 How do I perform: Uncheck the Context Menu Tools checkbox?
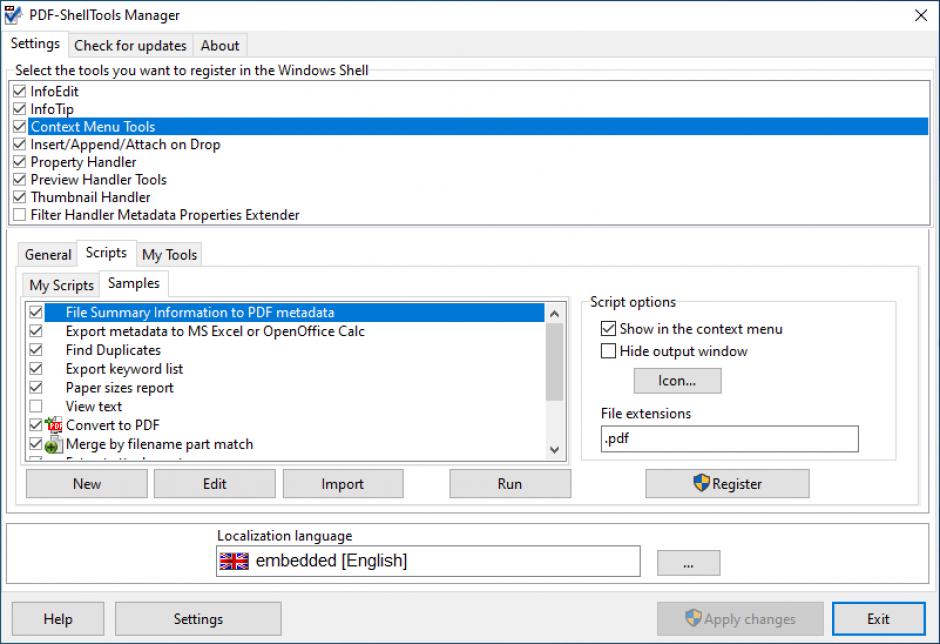click(20, 127)
